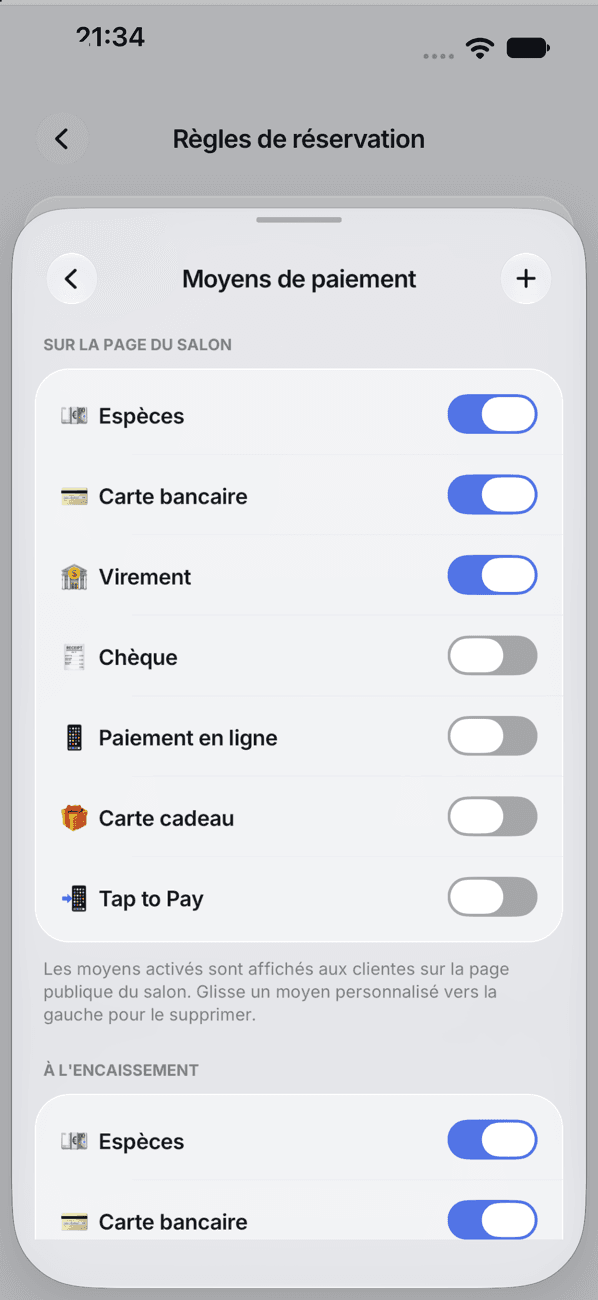Enable the Chèque toggle

pos(492,656)
